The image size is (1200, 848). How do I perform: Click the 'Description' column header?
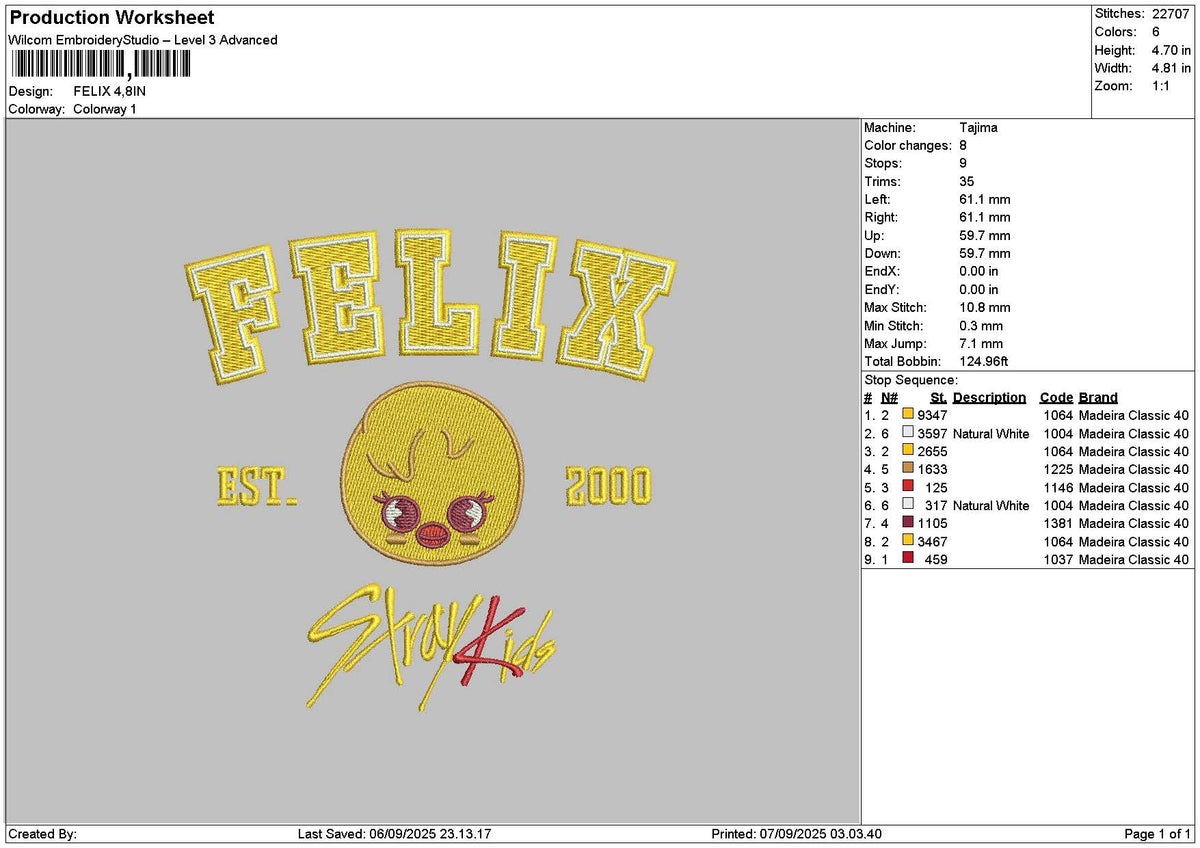point(990,397)
